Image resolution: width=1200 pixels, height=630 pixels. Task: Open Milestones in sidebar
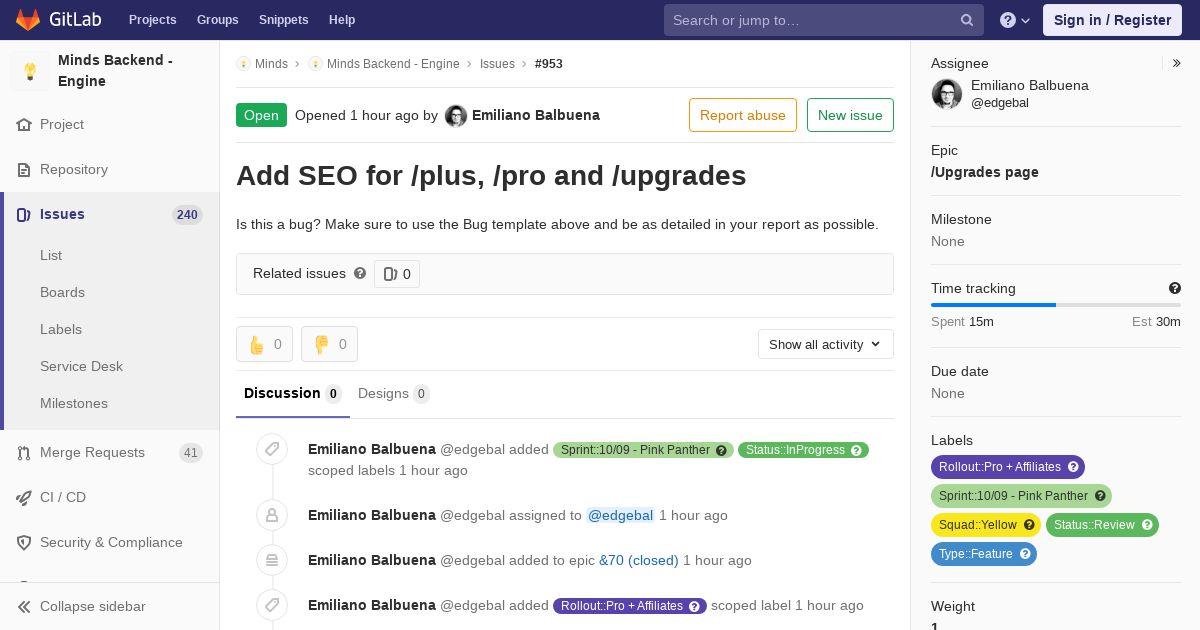[74, 404]
